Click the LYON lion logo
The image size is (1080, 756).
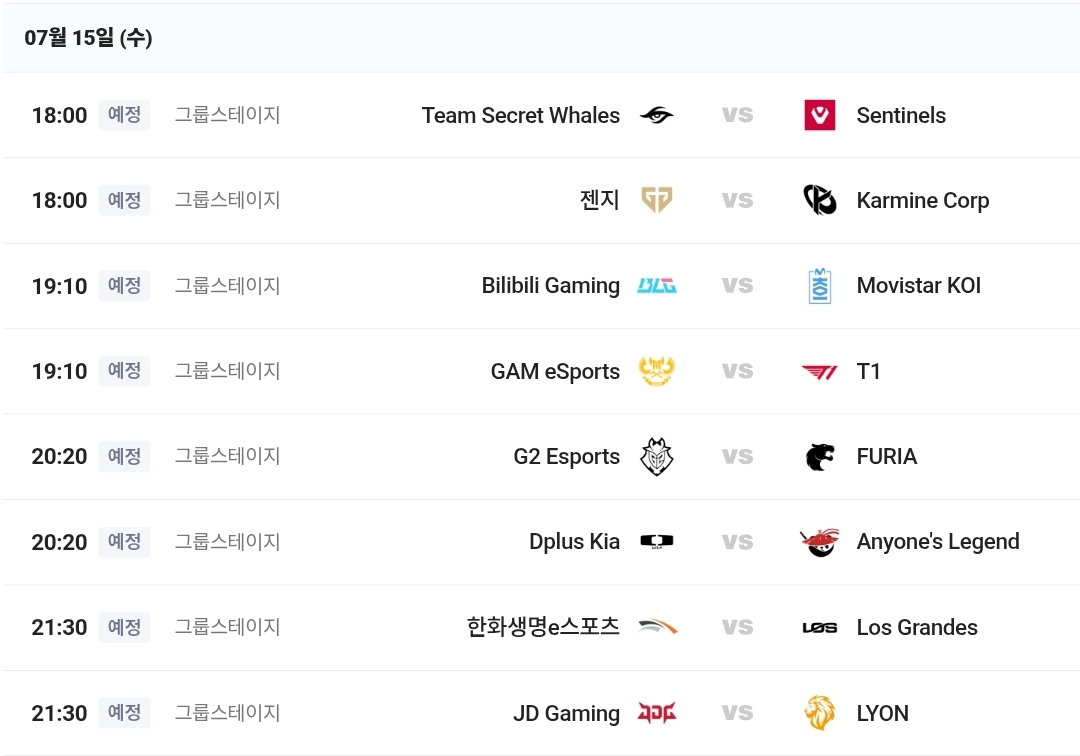820,713
